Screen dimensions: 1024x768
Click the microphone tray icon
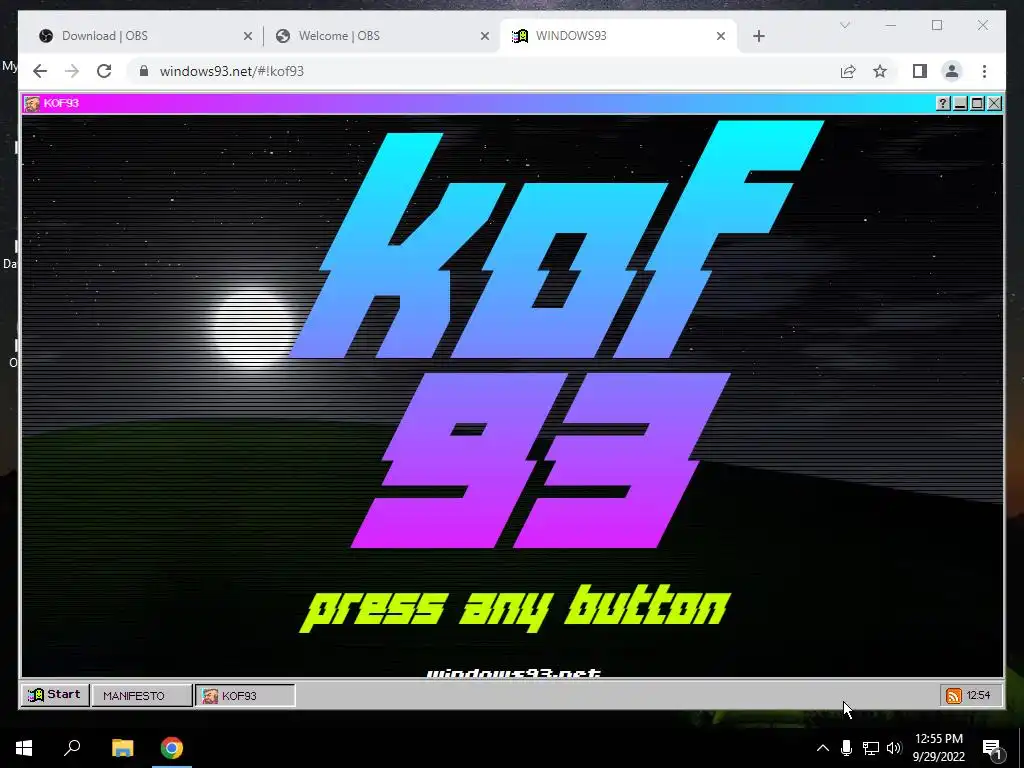pos(846,748)
